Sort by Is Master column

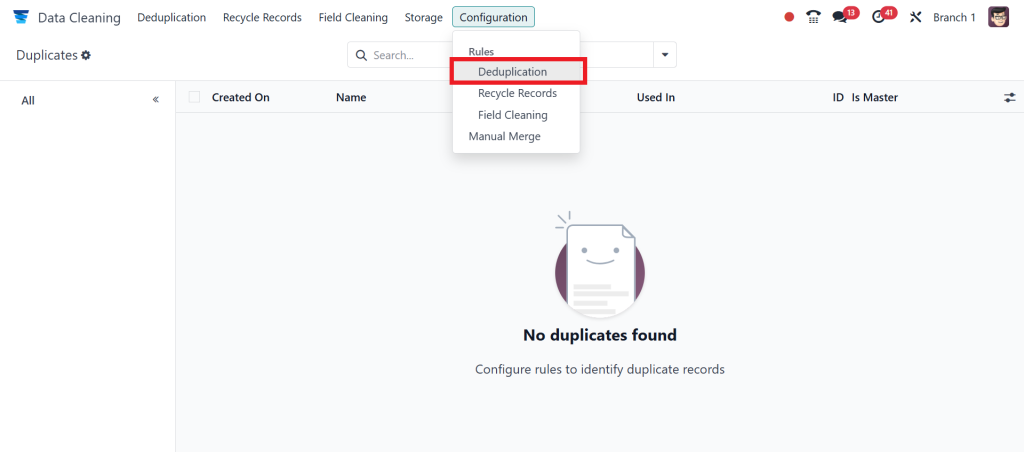click(874, 97)
